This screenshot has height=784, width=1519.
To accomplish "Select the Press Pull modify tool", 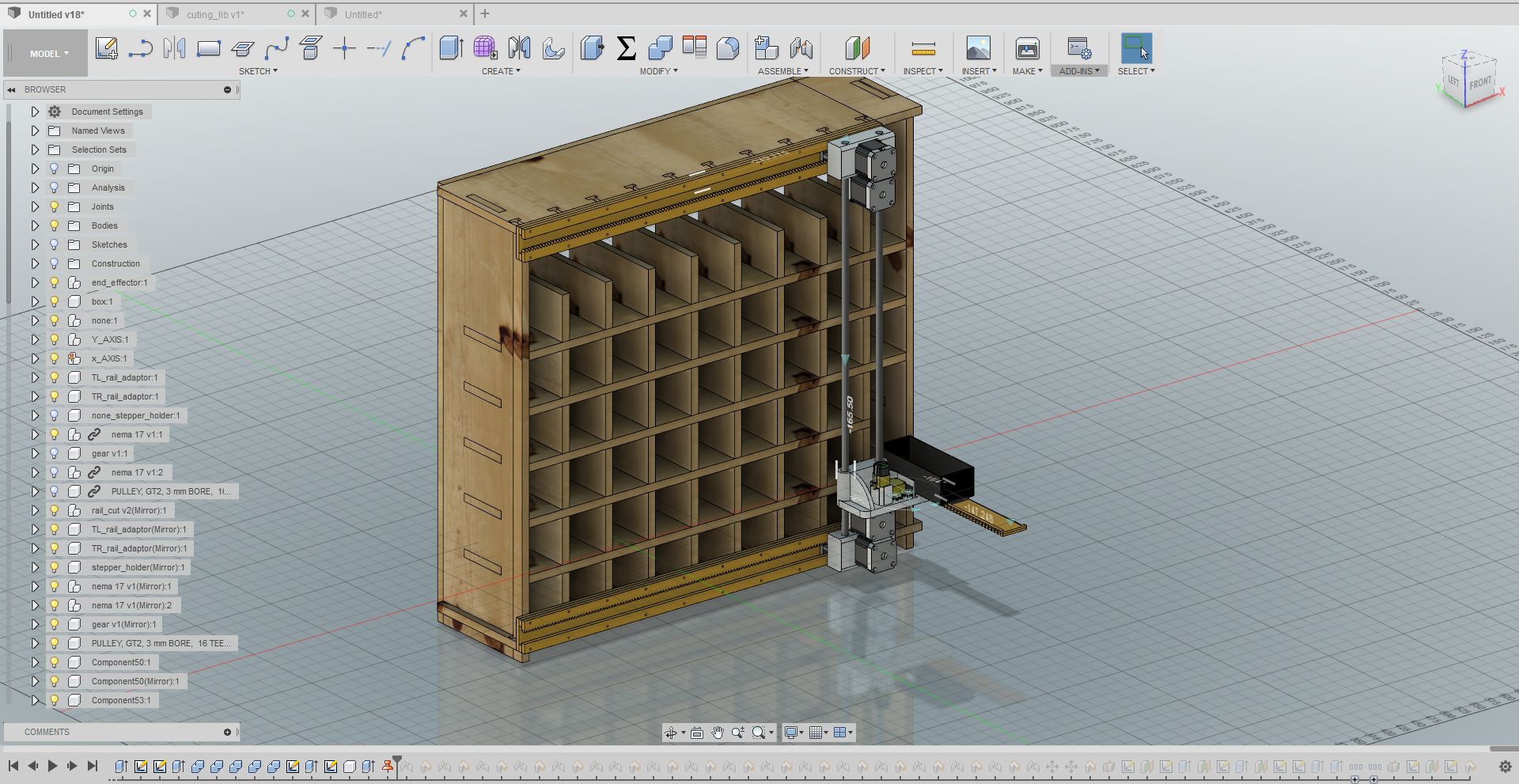I will click(592, 49).
